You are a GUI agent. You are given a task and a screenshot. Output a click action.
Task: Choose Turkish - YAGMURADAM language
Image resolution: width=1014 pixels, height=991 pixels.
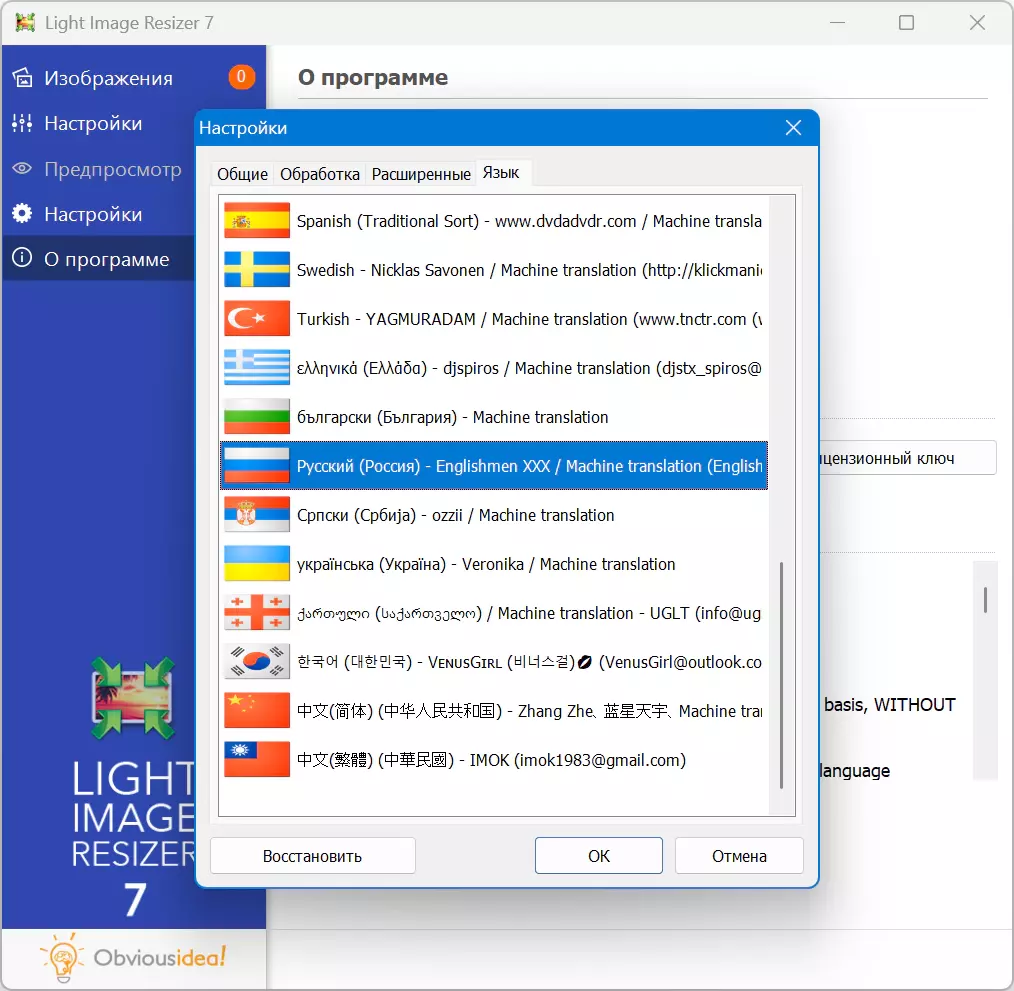[x=494, y=319]
